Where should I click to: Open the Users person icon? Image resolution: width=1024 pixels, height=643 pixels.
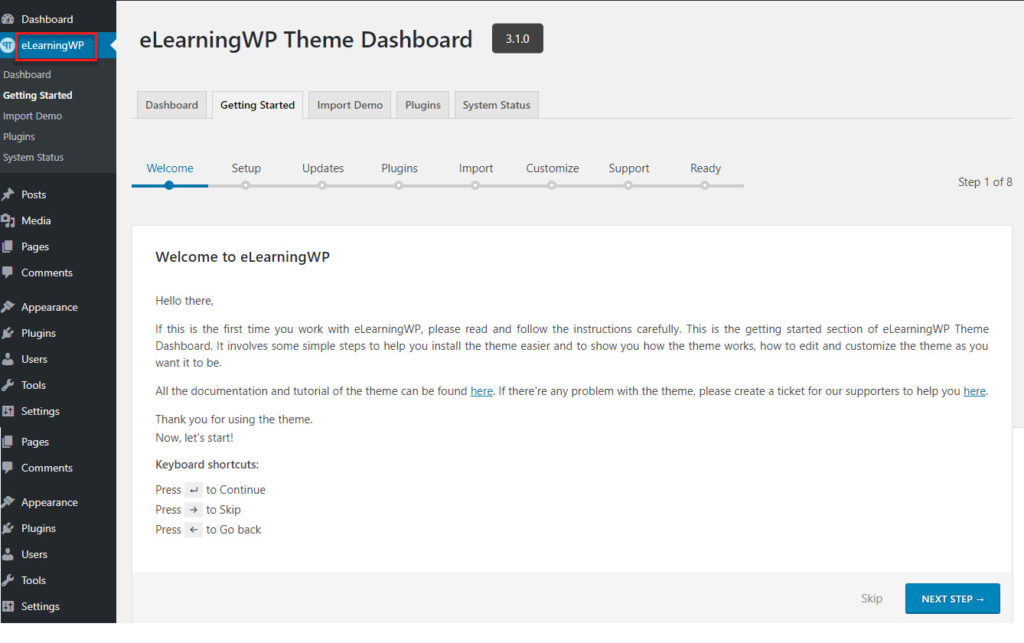pos(10,359)
